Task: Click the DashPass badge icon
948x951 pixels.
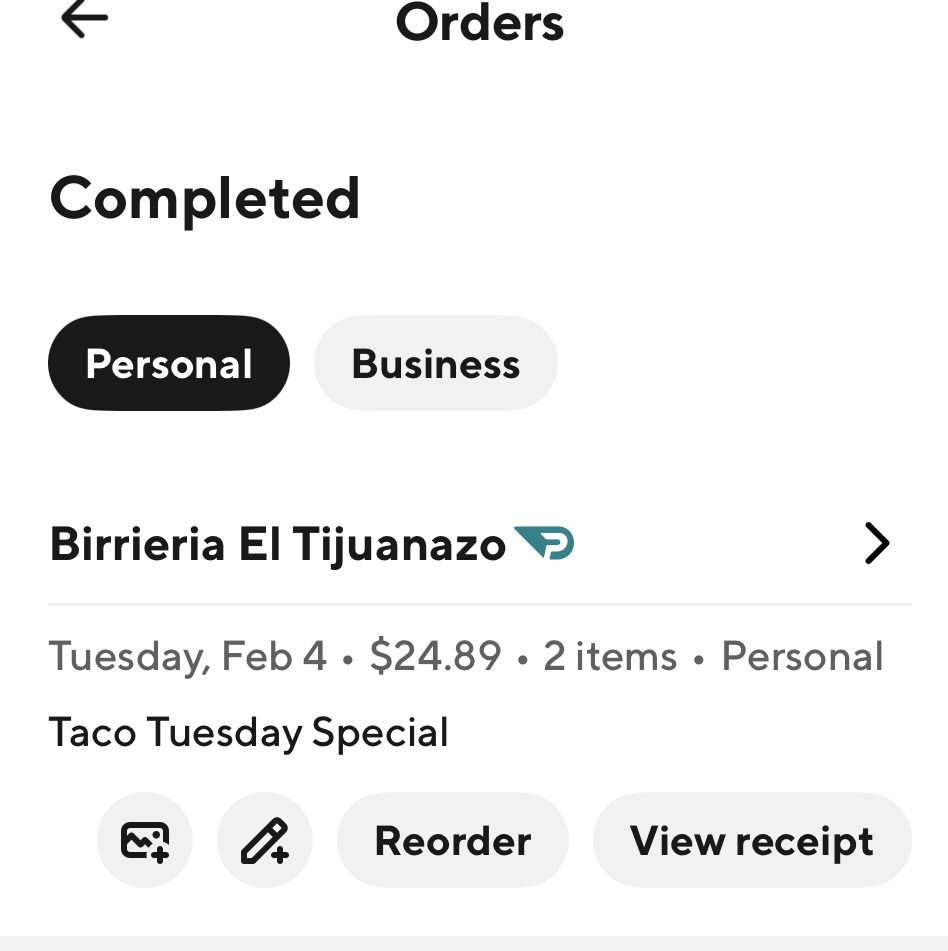Action: (545, 543)
